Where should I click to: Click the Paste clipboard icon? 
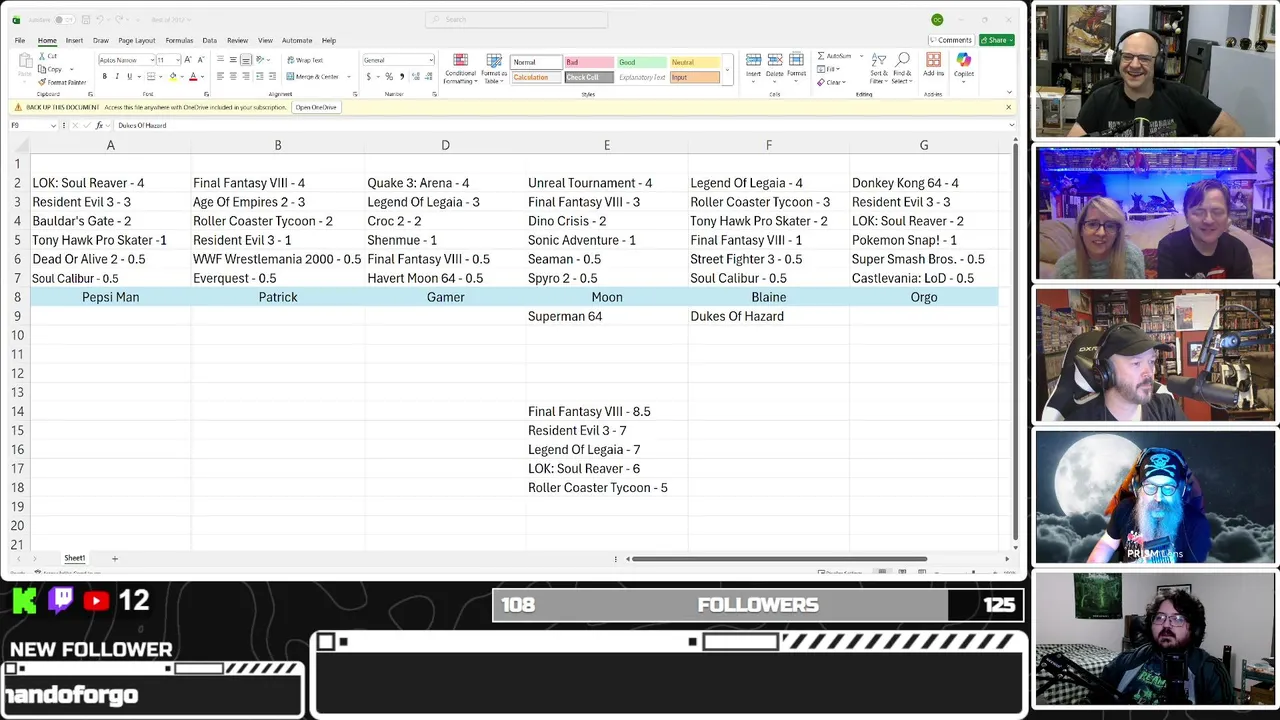click(25, 65)
